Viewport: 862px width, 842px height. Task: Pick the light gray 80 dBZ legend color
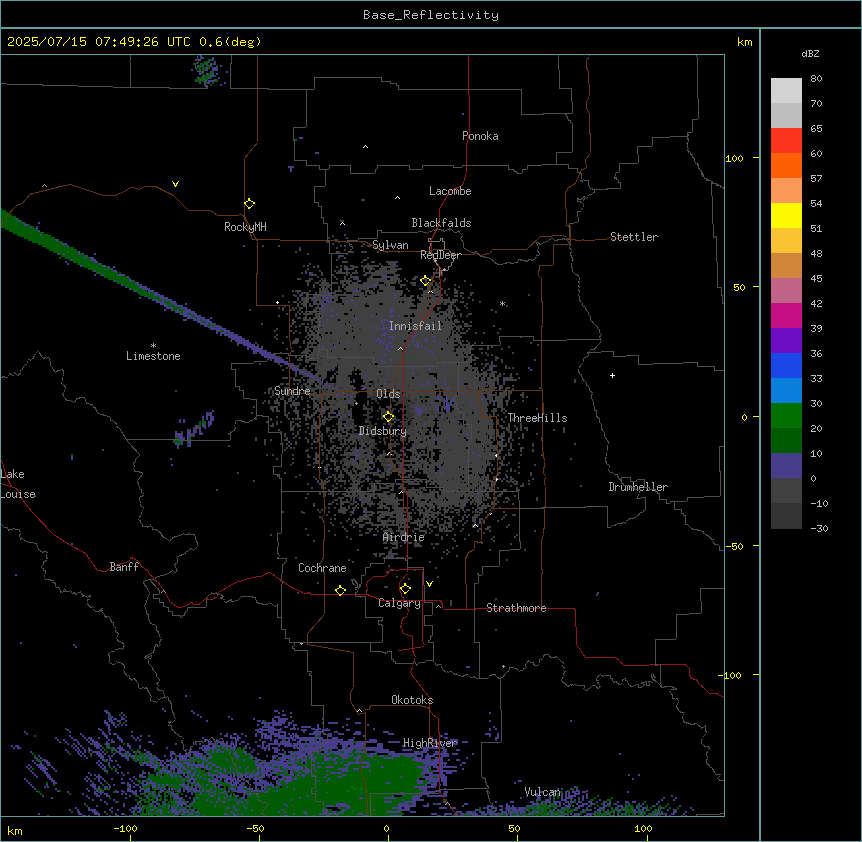(x=786, y=91)
